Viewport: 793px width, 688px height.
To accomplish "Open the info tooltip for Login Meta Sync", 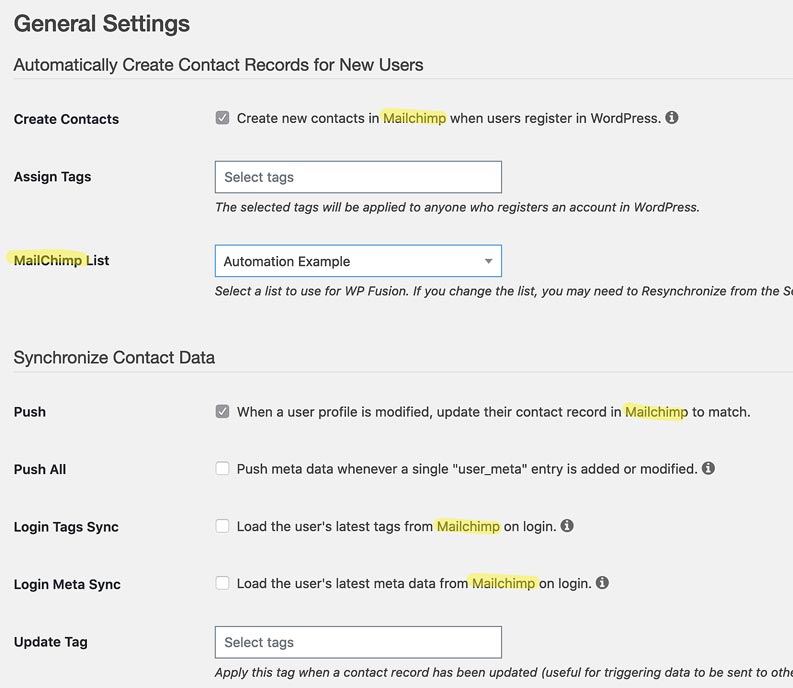I will (x=602, y=583).
